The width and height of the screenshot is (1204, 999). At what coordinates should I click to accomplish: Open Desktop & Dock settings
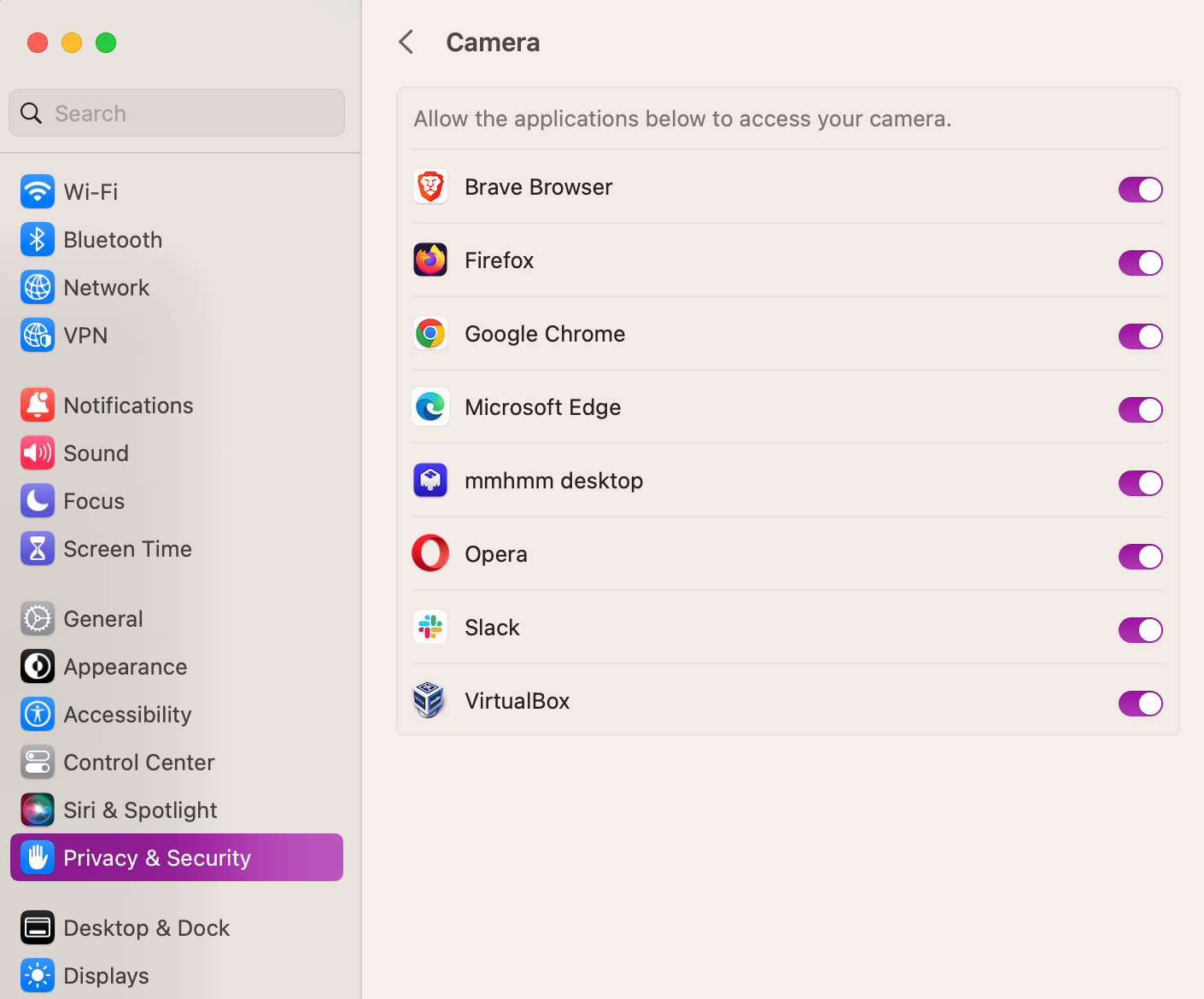[146, 928]
